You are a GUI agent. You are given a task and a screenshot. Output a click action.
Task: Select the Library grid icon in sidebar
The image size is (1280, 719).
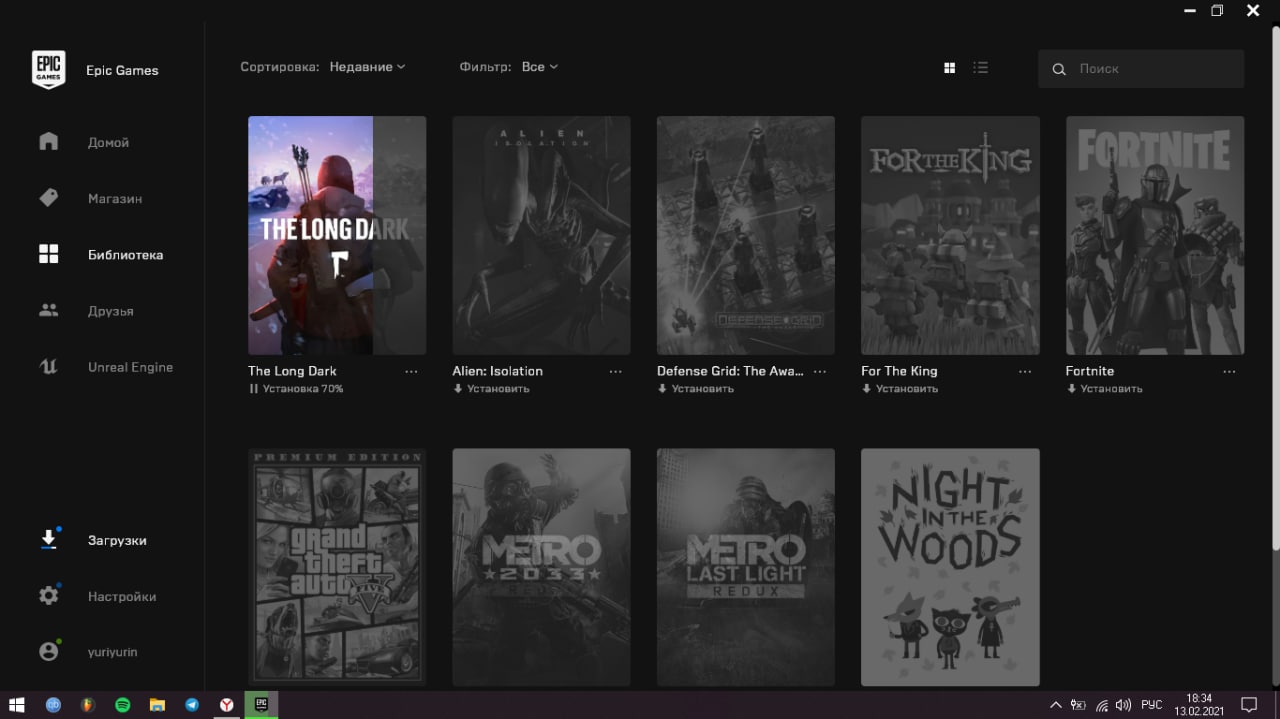(48, 254)
